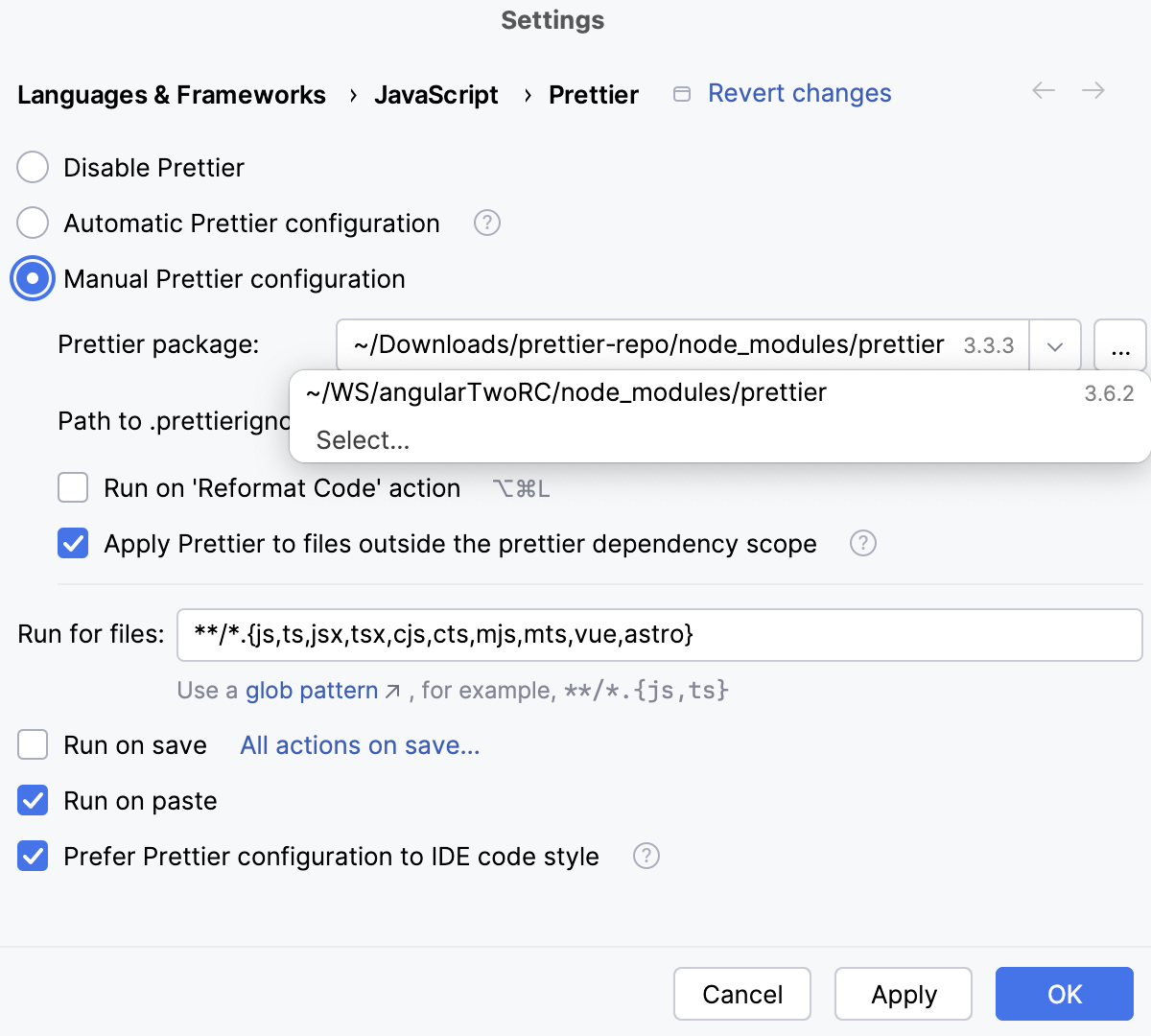The image size is (1151, 1036).
Task: Click the forward navigation arrow
Action: pyautogui.click(x=1092, y=90)
